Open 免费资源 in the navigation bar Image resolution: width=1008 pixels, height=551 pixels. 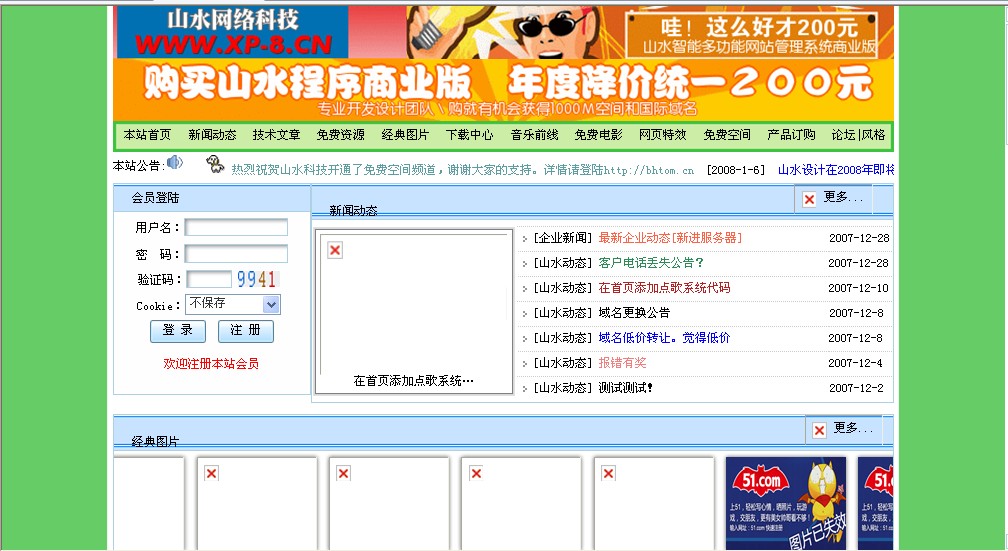pos(341,134)
